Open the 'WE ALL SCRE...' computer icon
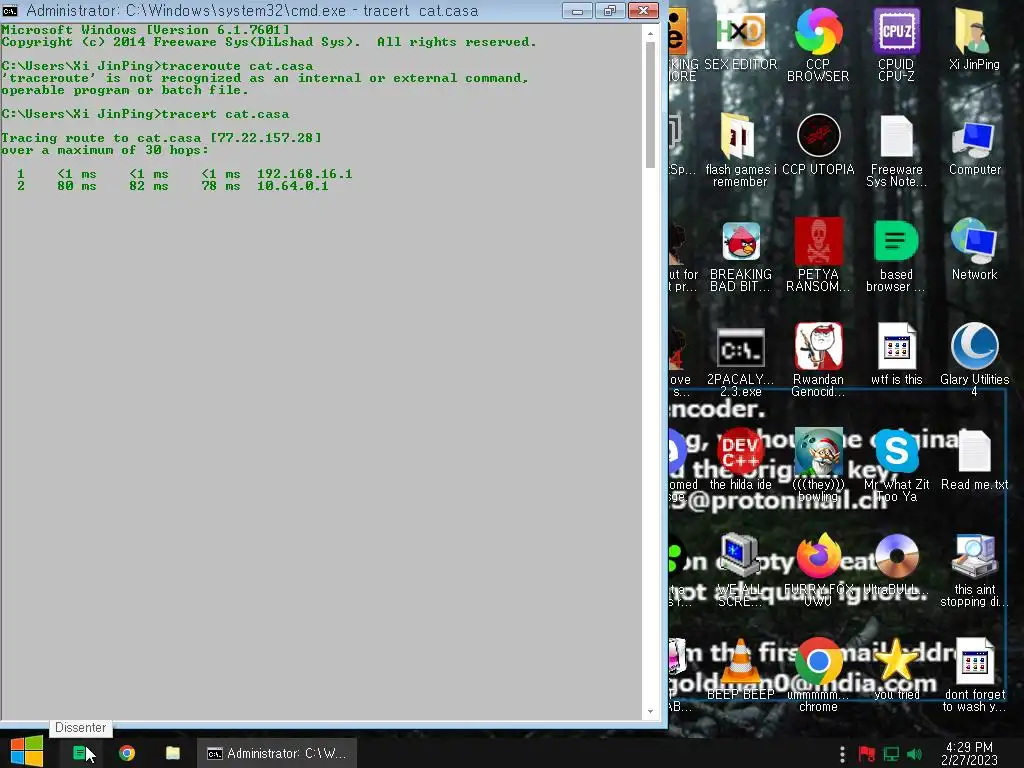 pos(740,571)
